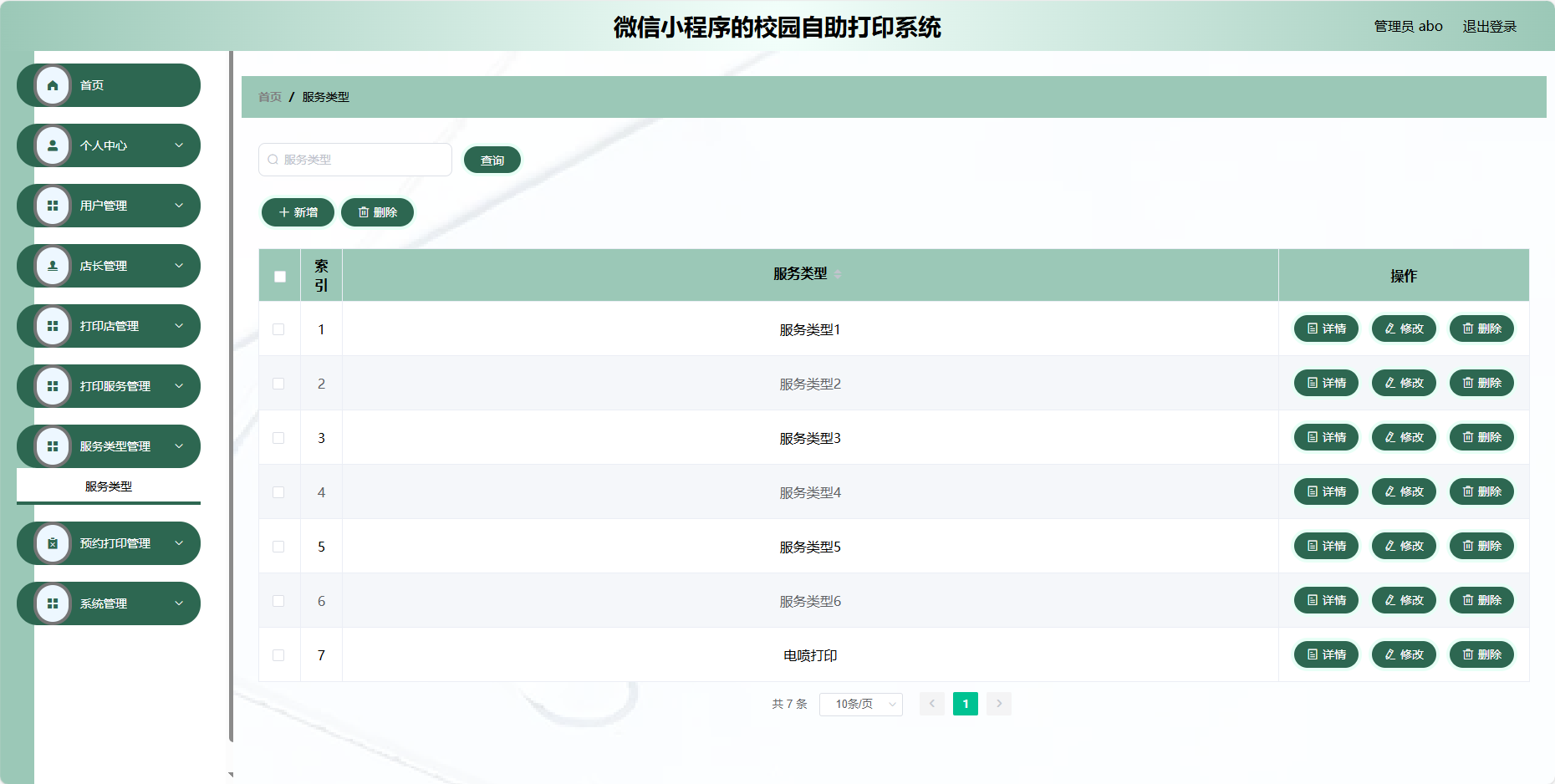Expand the 系统管理 menu chevron
Image resolution: width=1555 pixels, height=784 pixels.
pyautogui.click(x=179, y=603)
